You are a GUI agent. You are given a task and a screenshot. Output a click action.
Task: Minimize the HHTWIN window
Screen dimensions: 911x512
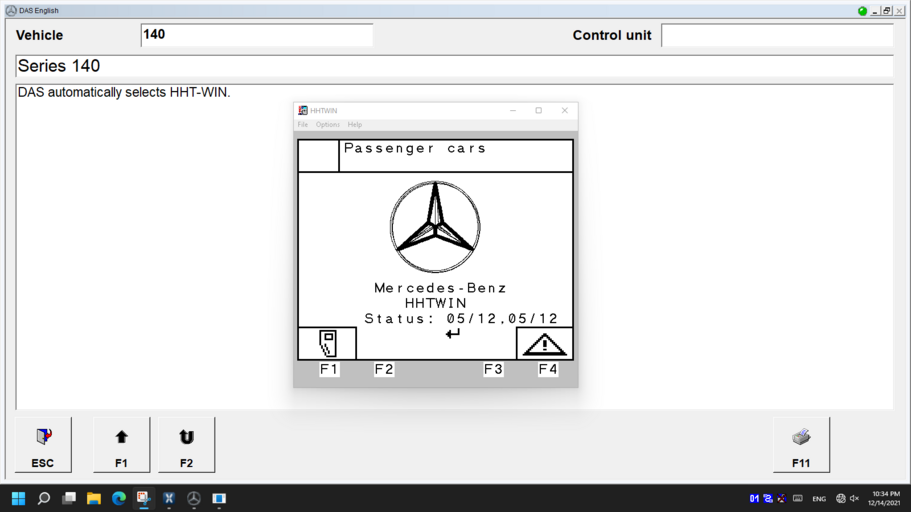point(513,110)
